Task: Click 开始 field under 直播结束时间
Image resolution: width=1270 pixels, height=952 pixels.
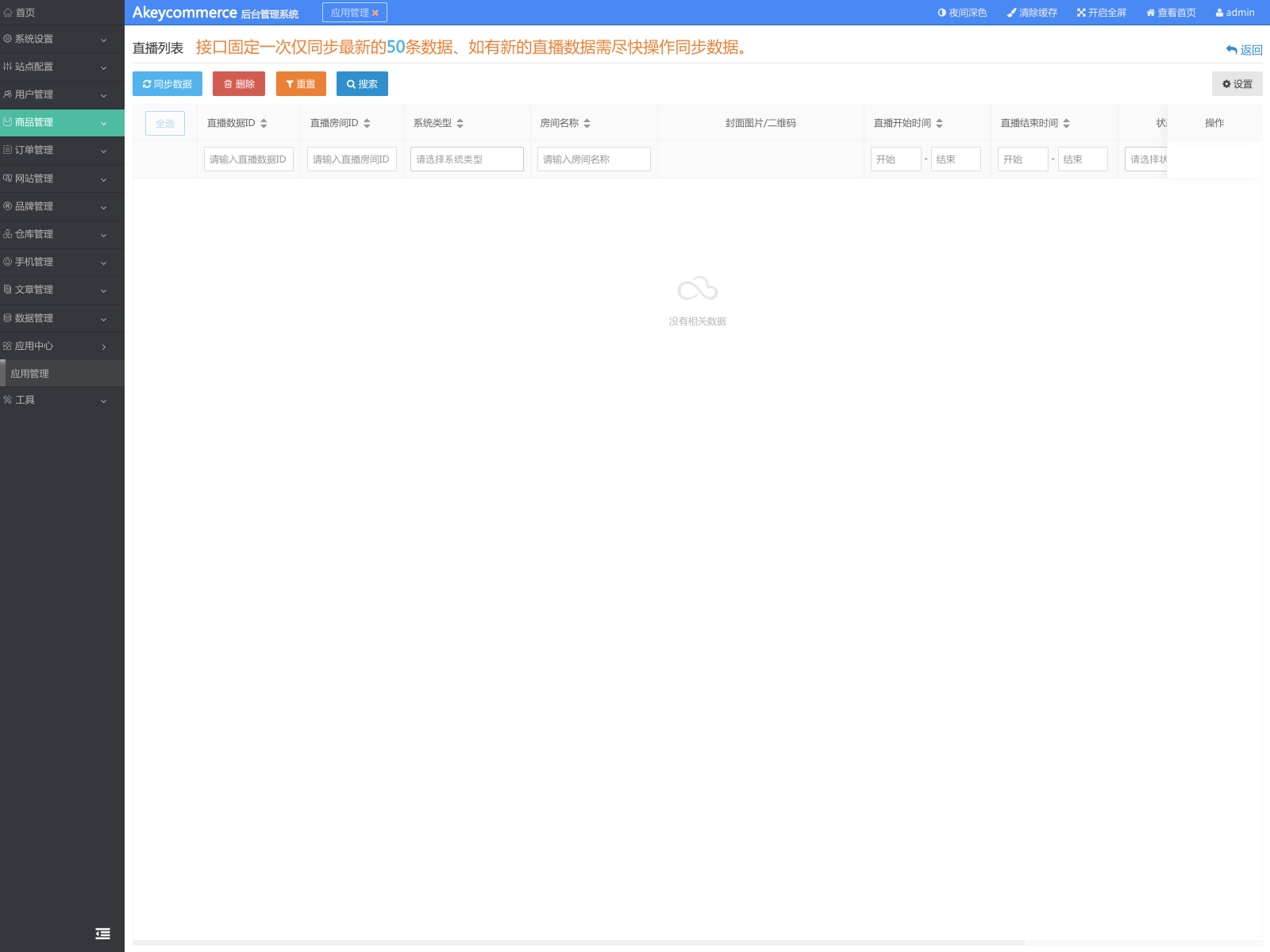Action: click(1023, 159)
